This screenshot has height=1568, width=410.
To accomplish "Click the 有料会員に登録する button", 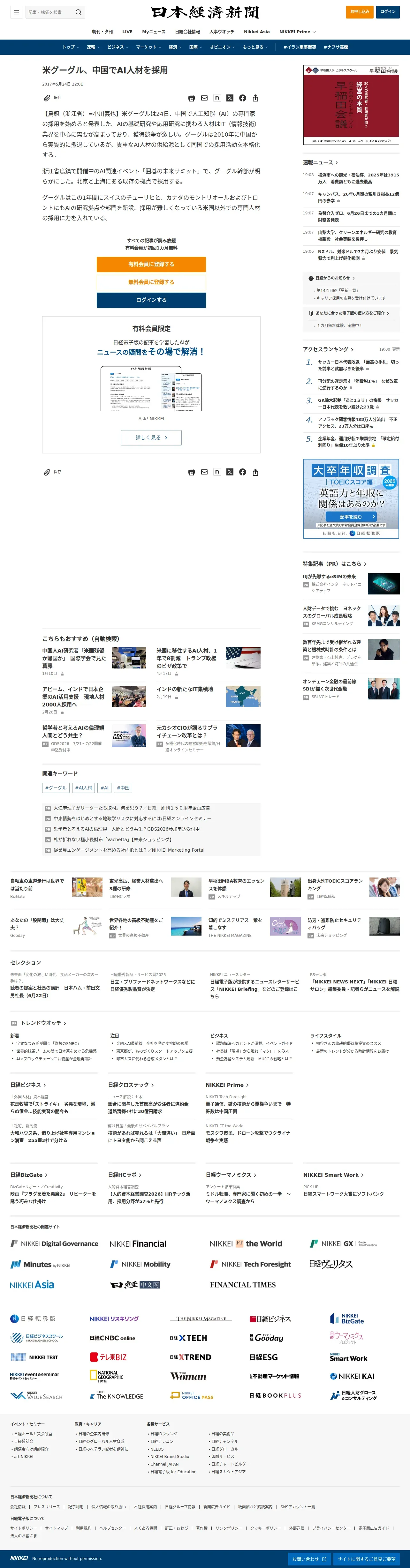I will point(151,264).
